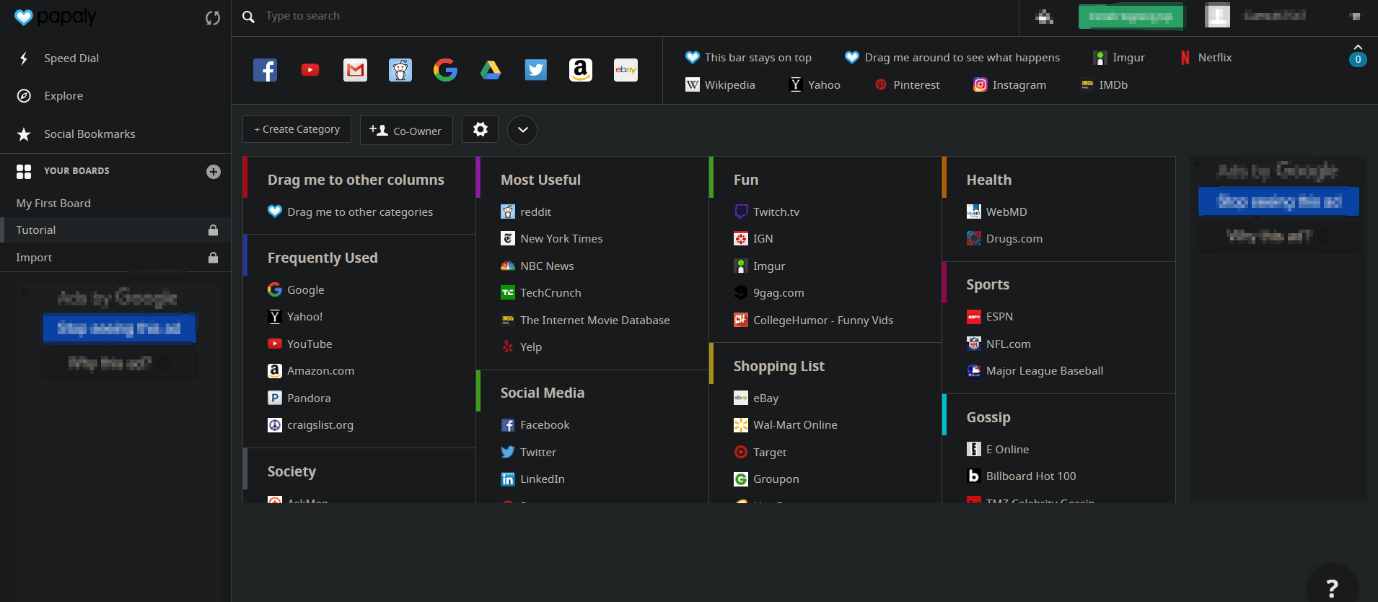Click the Create Category button
The height and width of the screenshot is (602, 1378).
click(297, 129)
